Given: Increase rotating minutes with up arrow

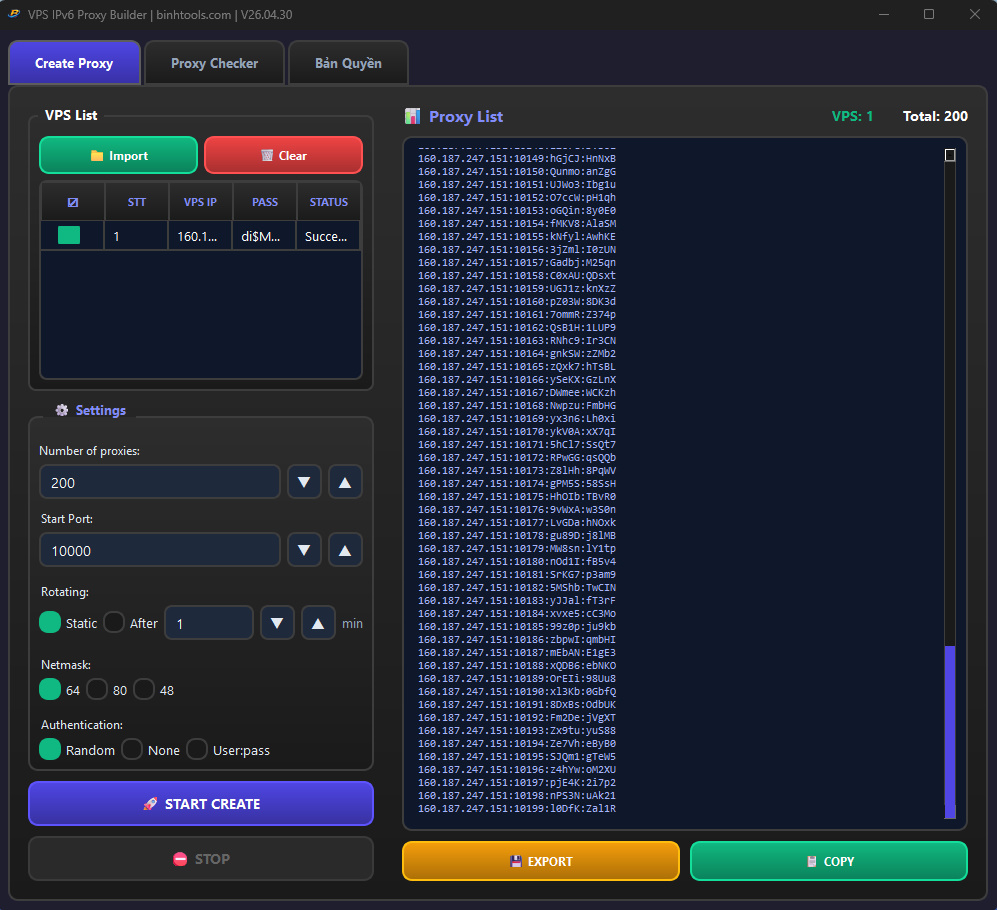Looking at the screenshot, I should pos(318,623).
